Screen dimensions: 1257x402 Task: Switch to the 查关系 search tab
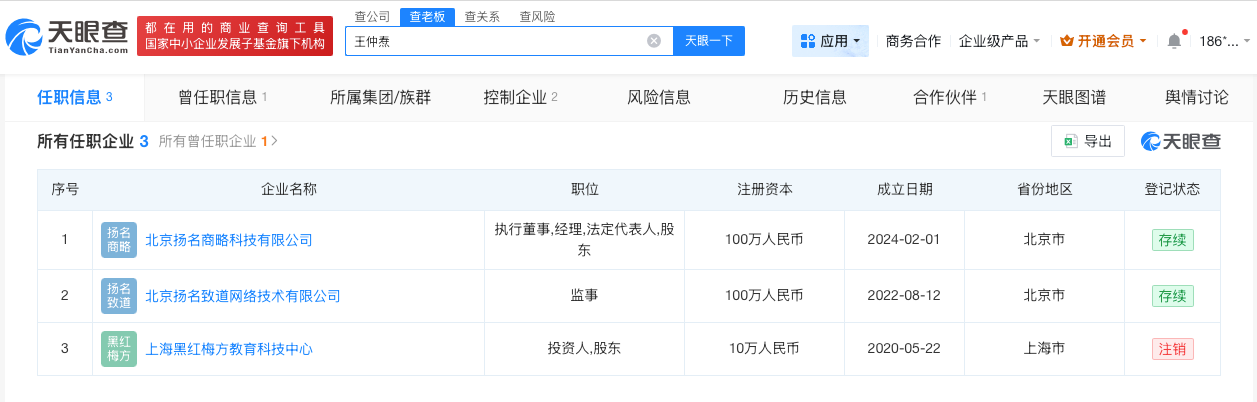click(x=482, y=16)
